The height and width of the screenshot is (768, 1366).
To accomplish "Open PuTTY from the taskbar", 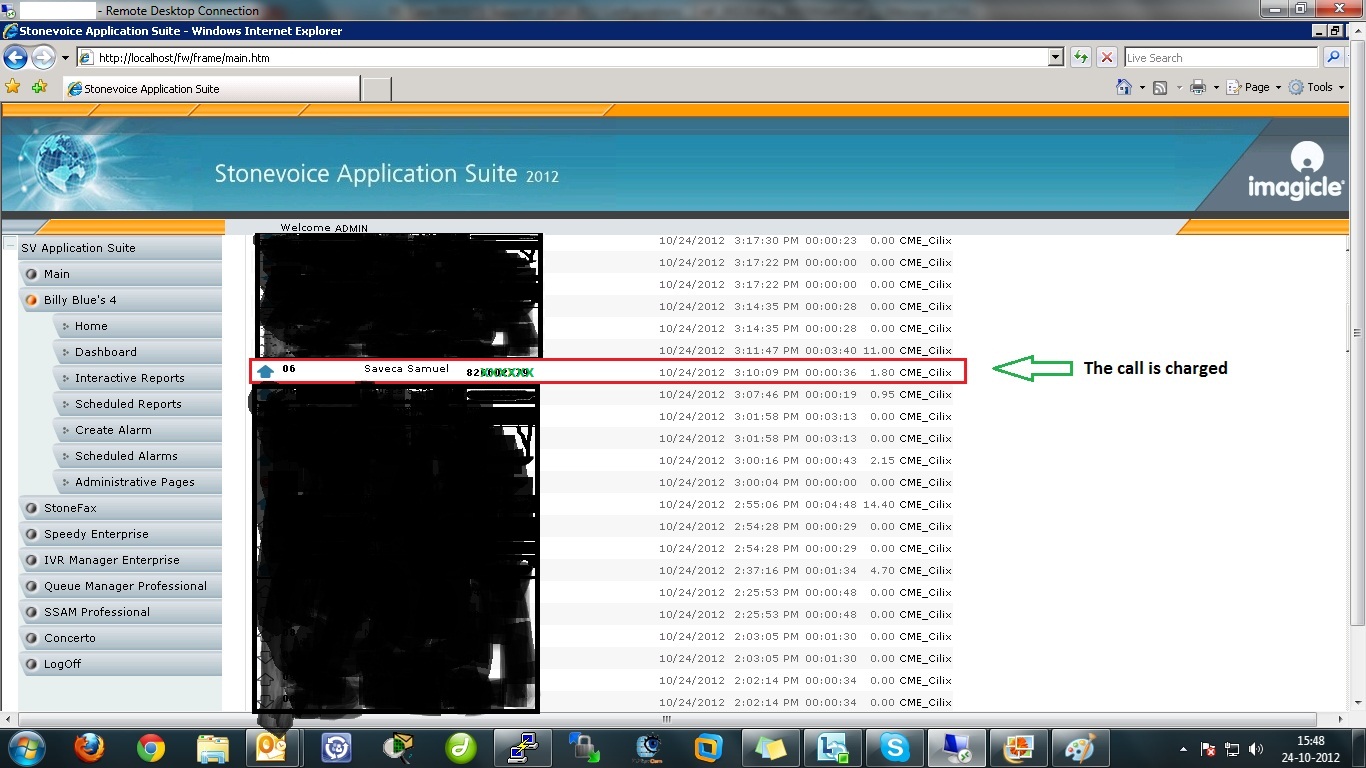I will click(523, 748).
